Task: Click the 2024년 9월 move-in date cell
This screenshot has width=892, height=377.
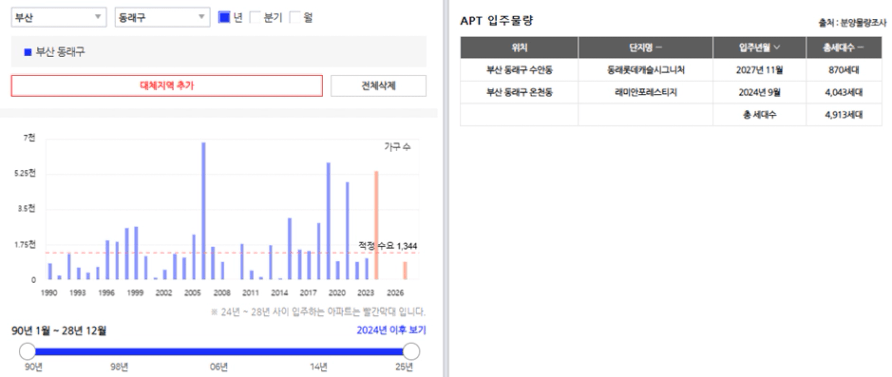Action: (x=759, y=92)
